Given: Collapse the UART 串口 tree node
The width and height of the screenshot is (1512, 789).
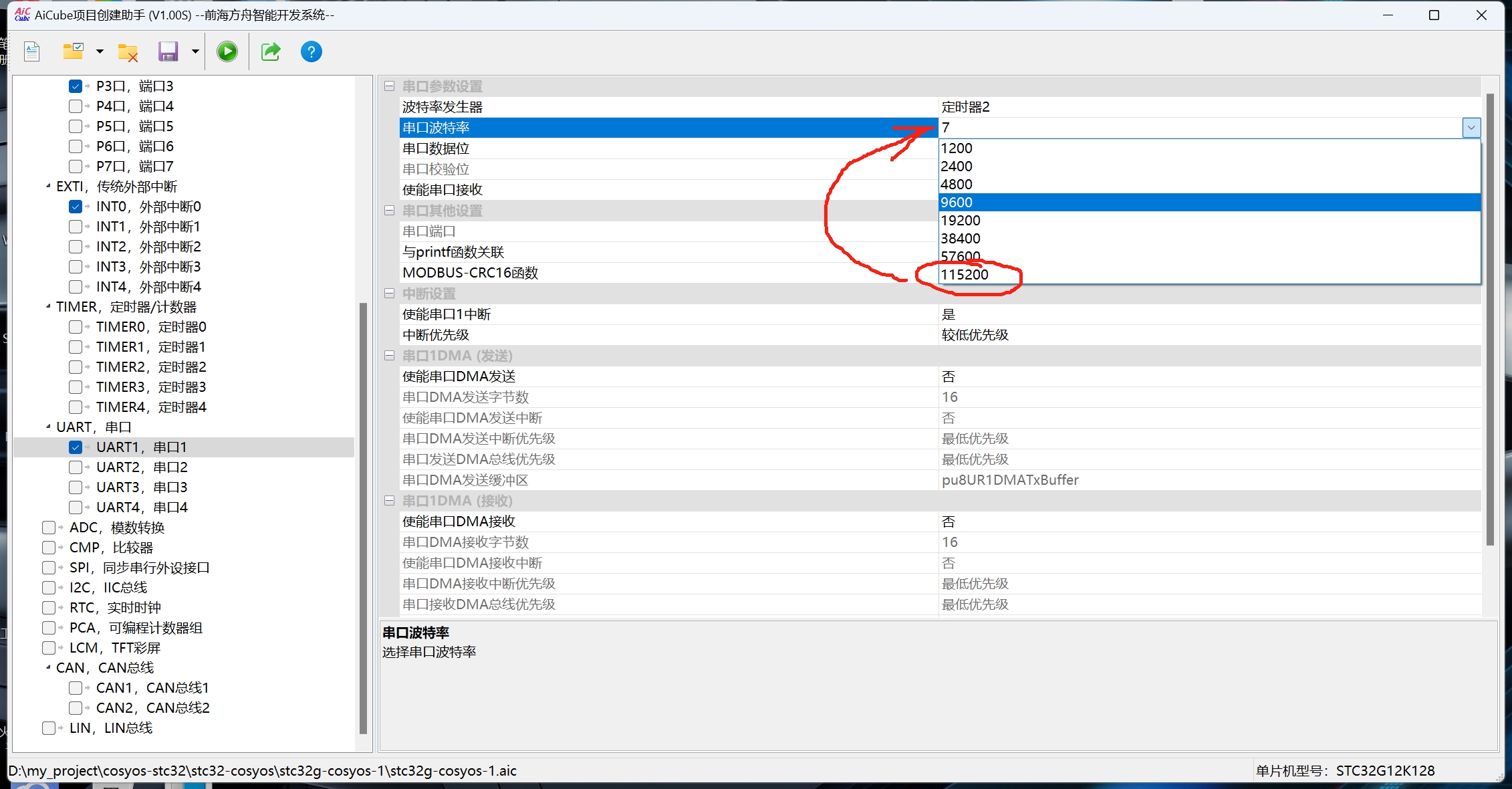Looking at the screenshot, I should (48, 427).
